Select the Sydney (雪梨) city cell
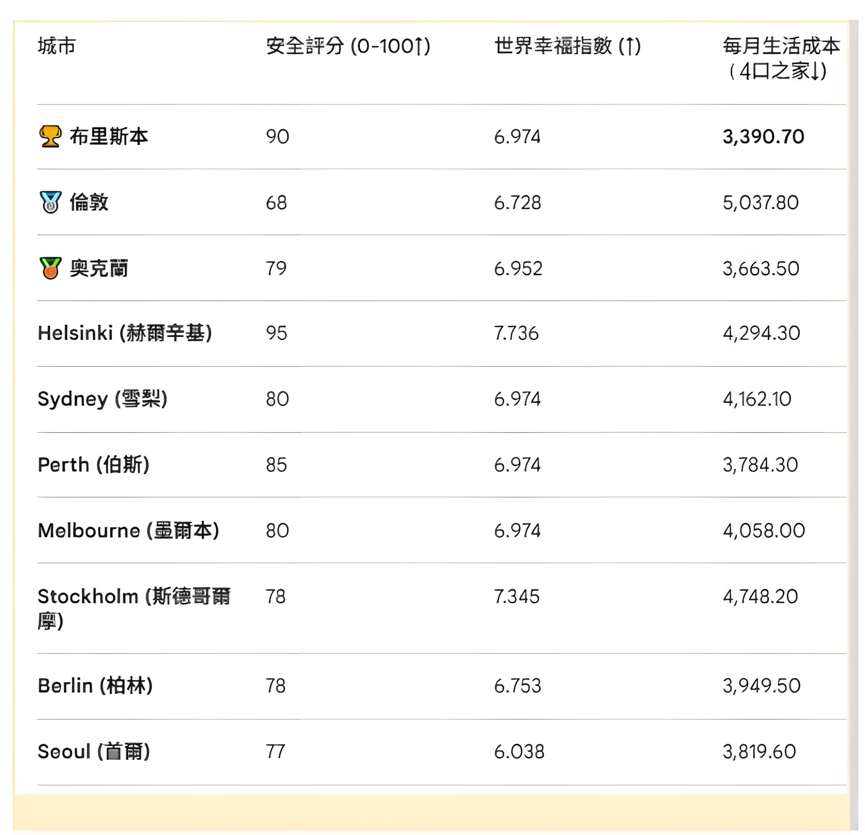Image resolution: width=865 pixels, height=835 pixels. tap(102, 399)
